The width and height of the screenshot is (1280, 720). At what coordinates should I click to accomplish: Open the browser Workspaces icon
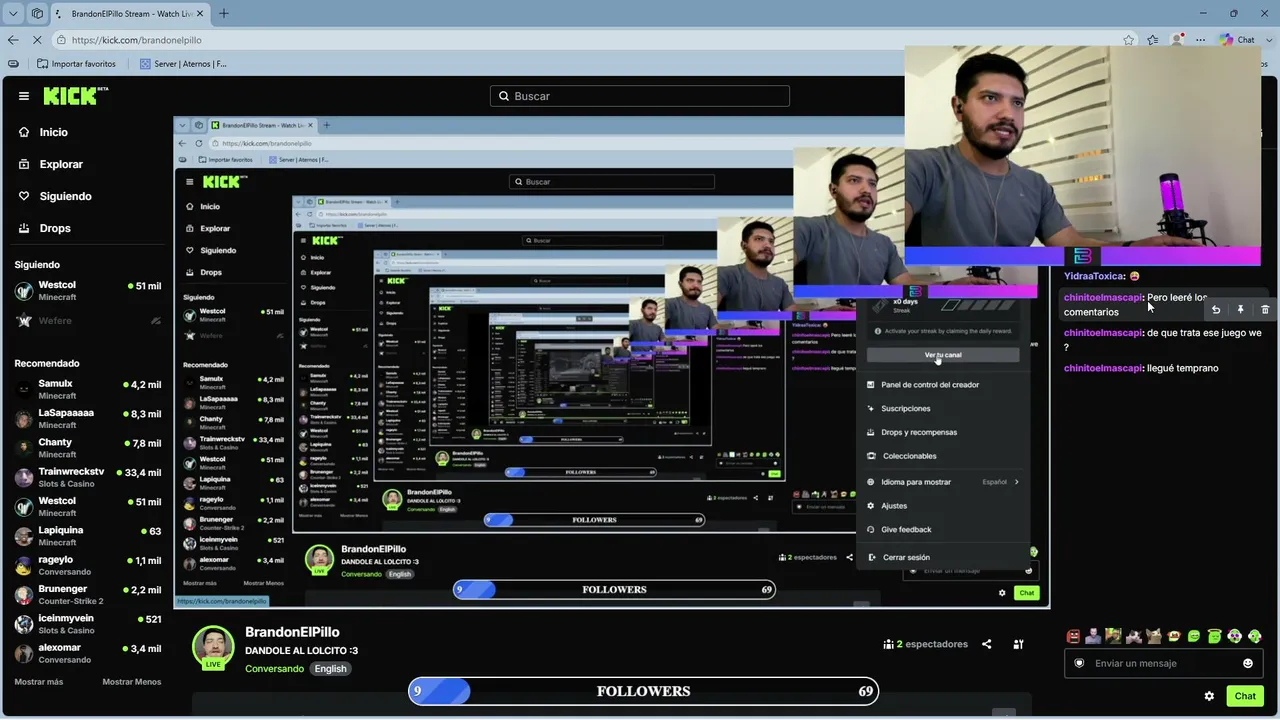(37, 14)
